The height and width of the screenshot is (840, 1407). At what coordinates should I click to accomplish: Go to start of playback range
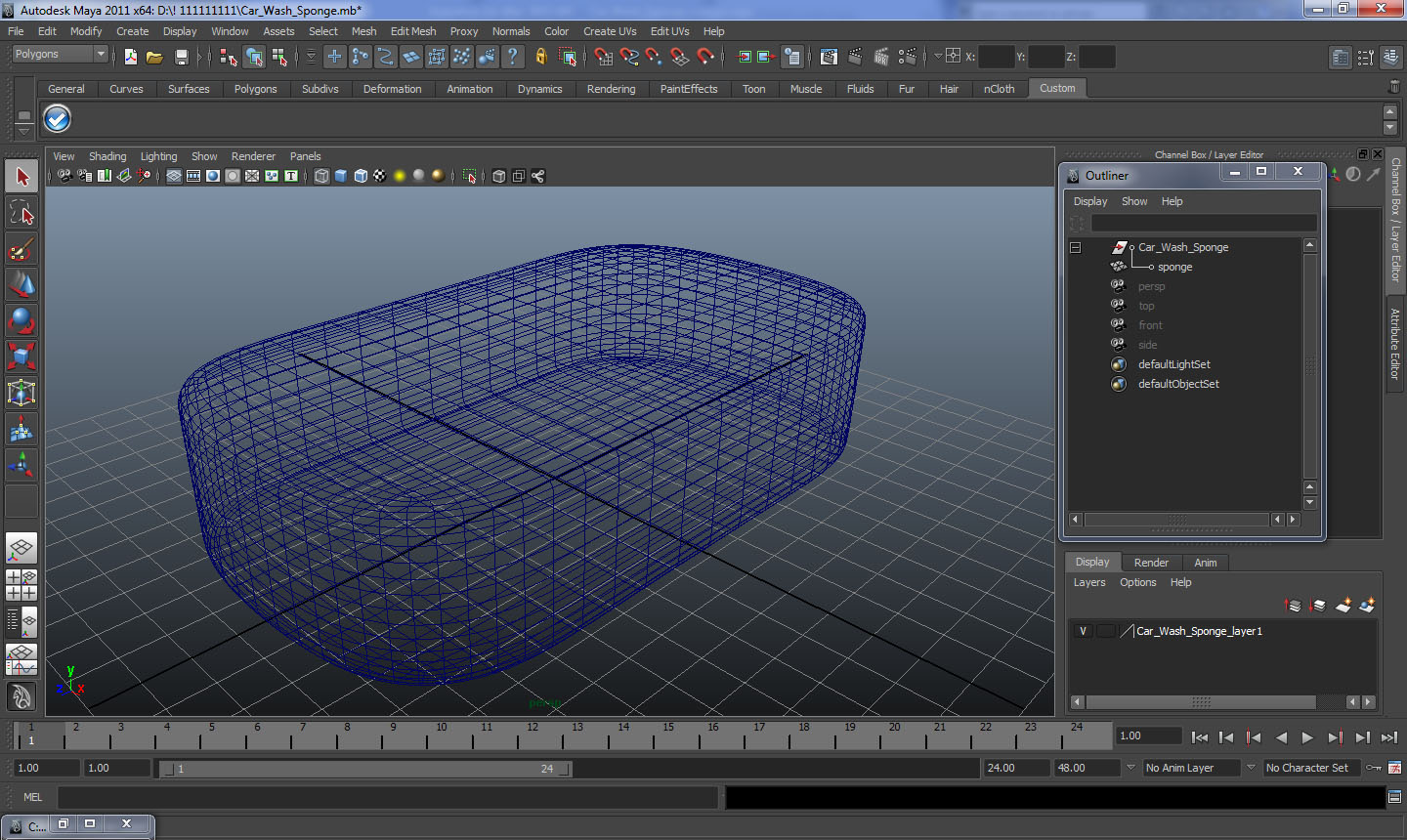point(1199,737)
